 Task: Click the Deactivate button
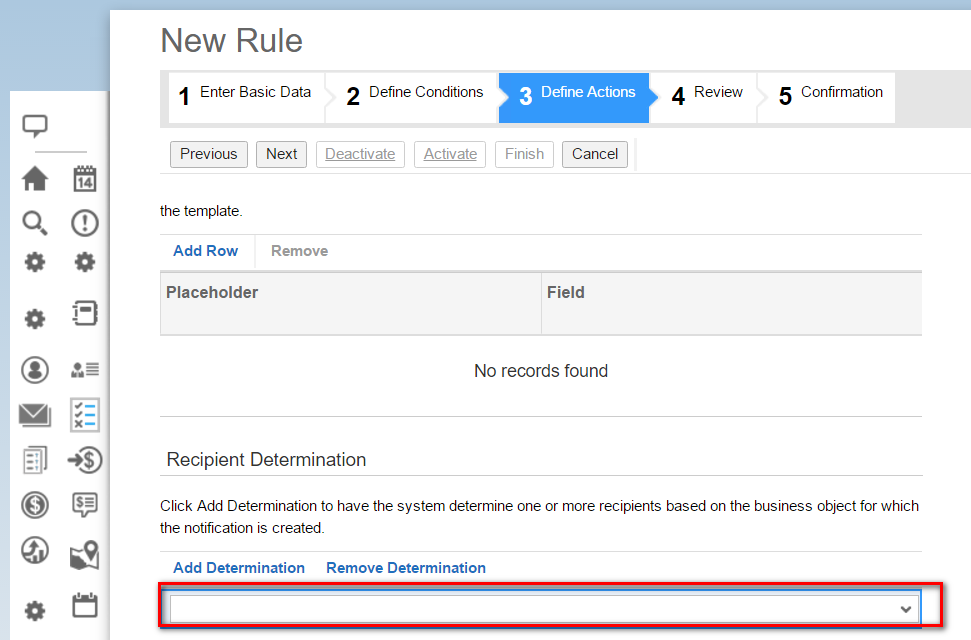click(360, 154)
